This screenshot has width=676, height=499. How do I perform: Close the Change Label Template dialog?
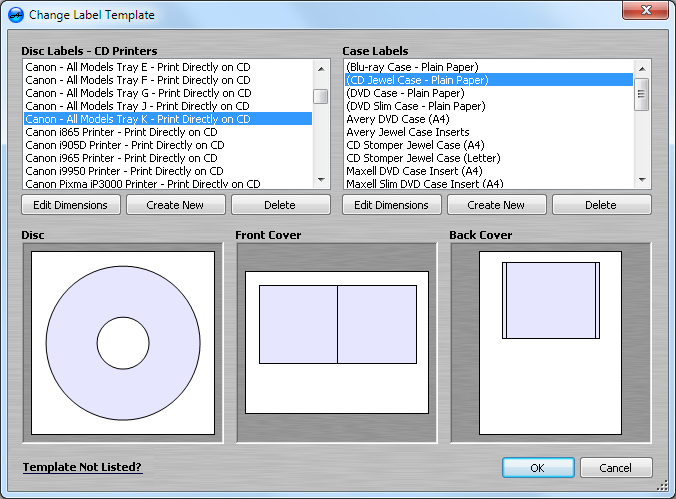click(645, 10)
